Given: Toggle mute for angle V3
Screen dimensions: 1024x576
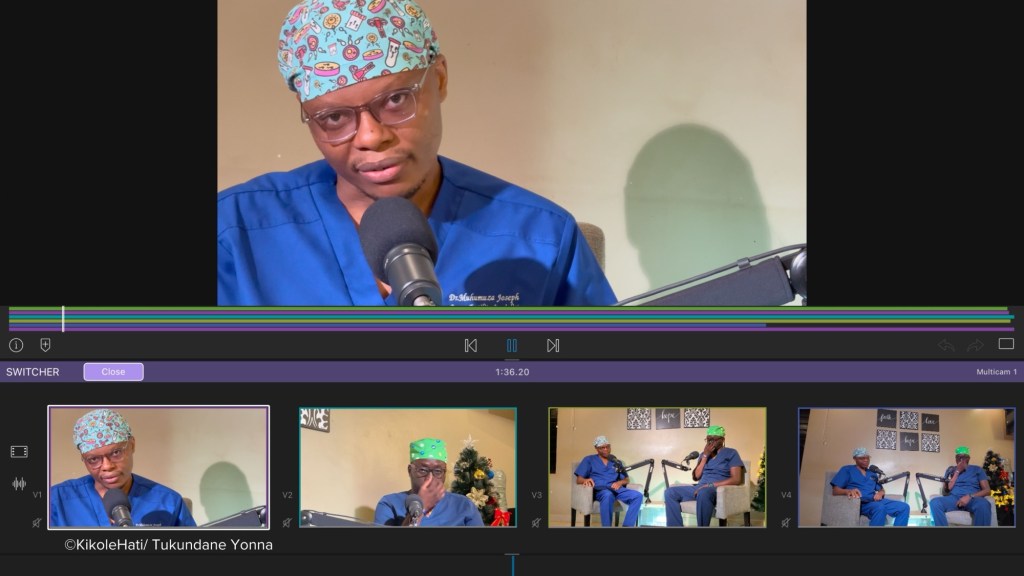Looking at the screenshot, I should [x=536, y=522].
